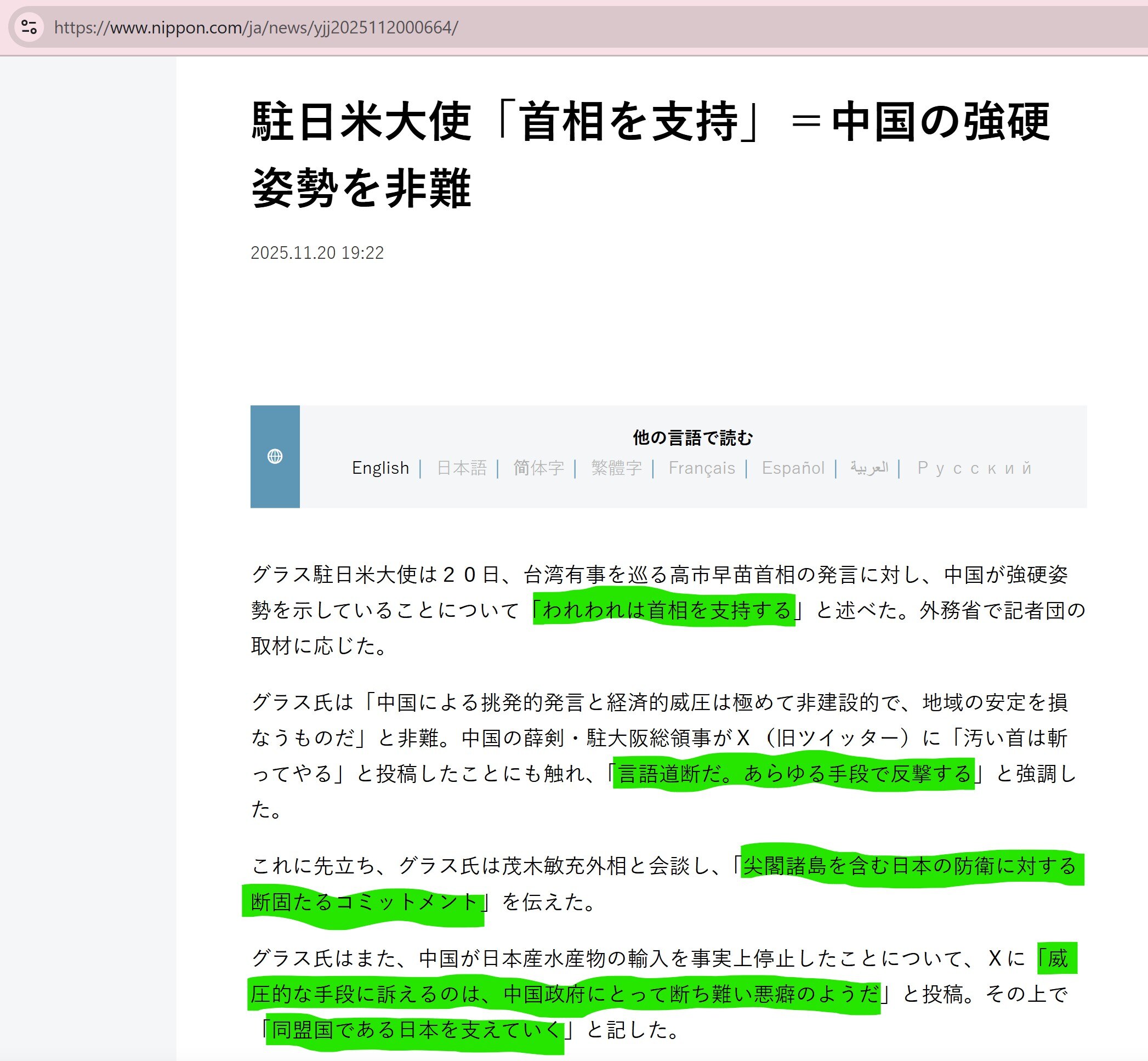Open the Español translation
The height and width of the screenshot is (1061, 1148).
[793, 467]
